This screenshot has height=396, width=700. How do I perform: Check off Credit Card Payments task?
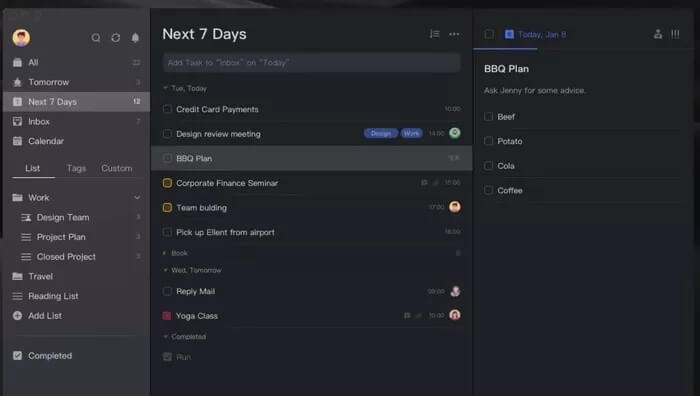tap(167, 109)
